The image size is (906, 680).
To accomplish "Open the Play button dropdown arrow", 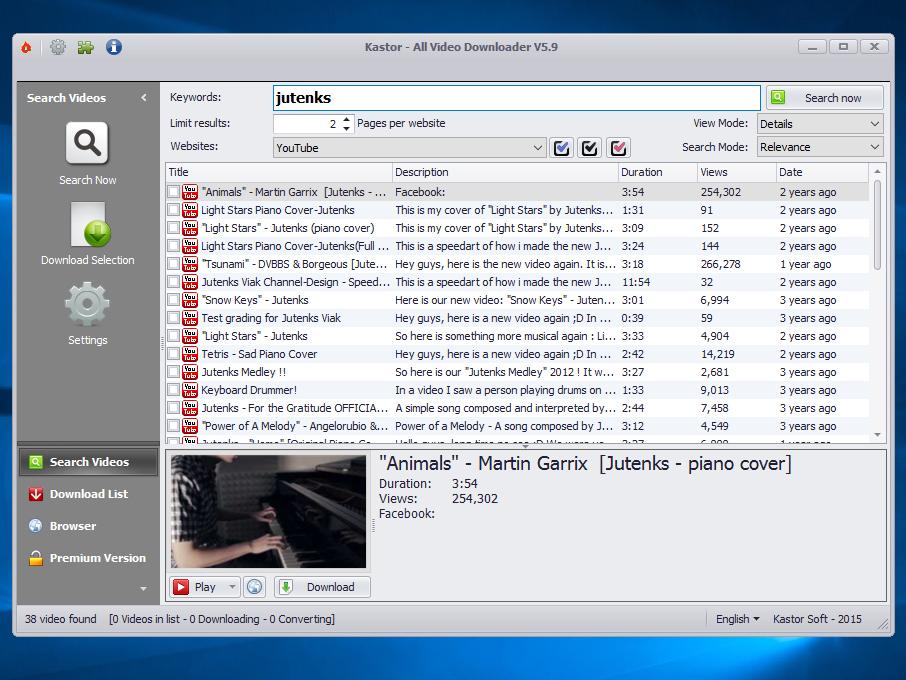I will pyautogui.click(x=232, y=587).
